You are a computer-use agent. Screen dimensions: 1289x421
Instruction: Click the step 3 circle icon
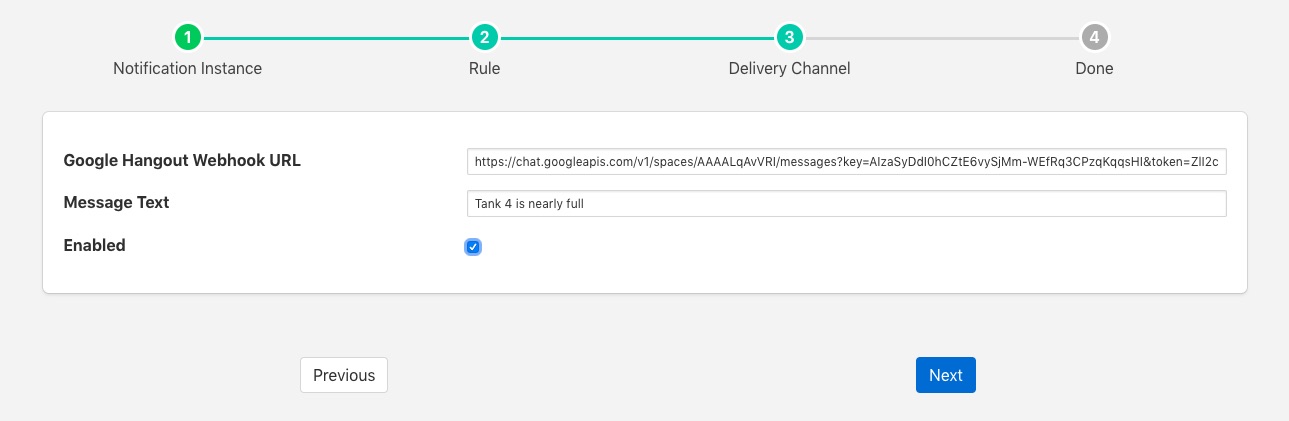click(x=789, y=38)
